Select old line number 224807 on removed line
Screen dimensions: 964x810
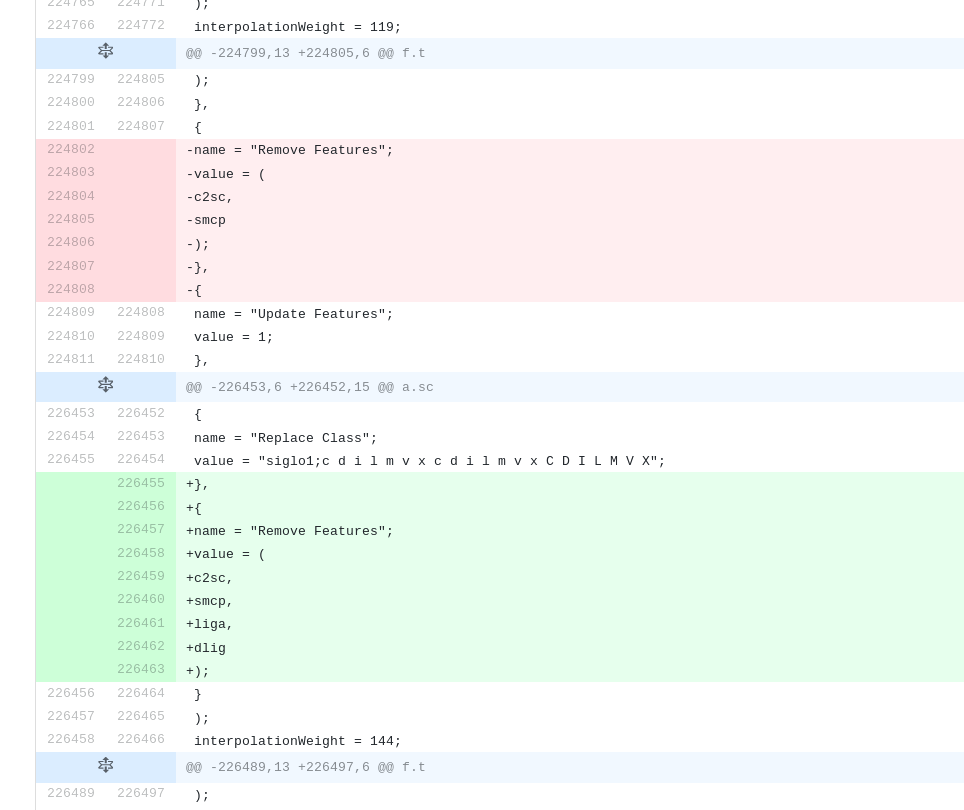71,266
